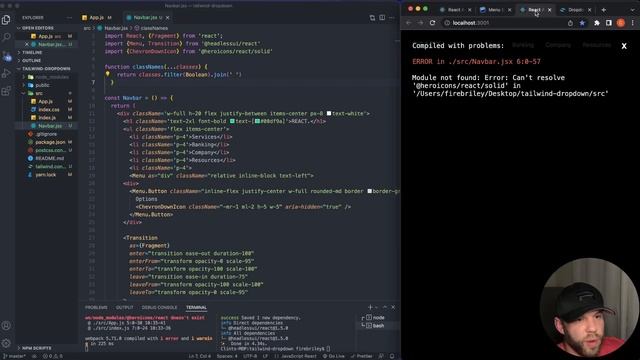Open .gitignore in the file tree
This screenshot has width=640, height=360.
click(x=46, y=134)
